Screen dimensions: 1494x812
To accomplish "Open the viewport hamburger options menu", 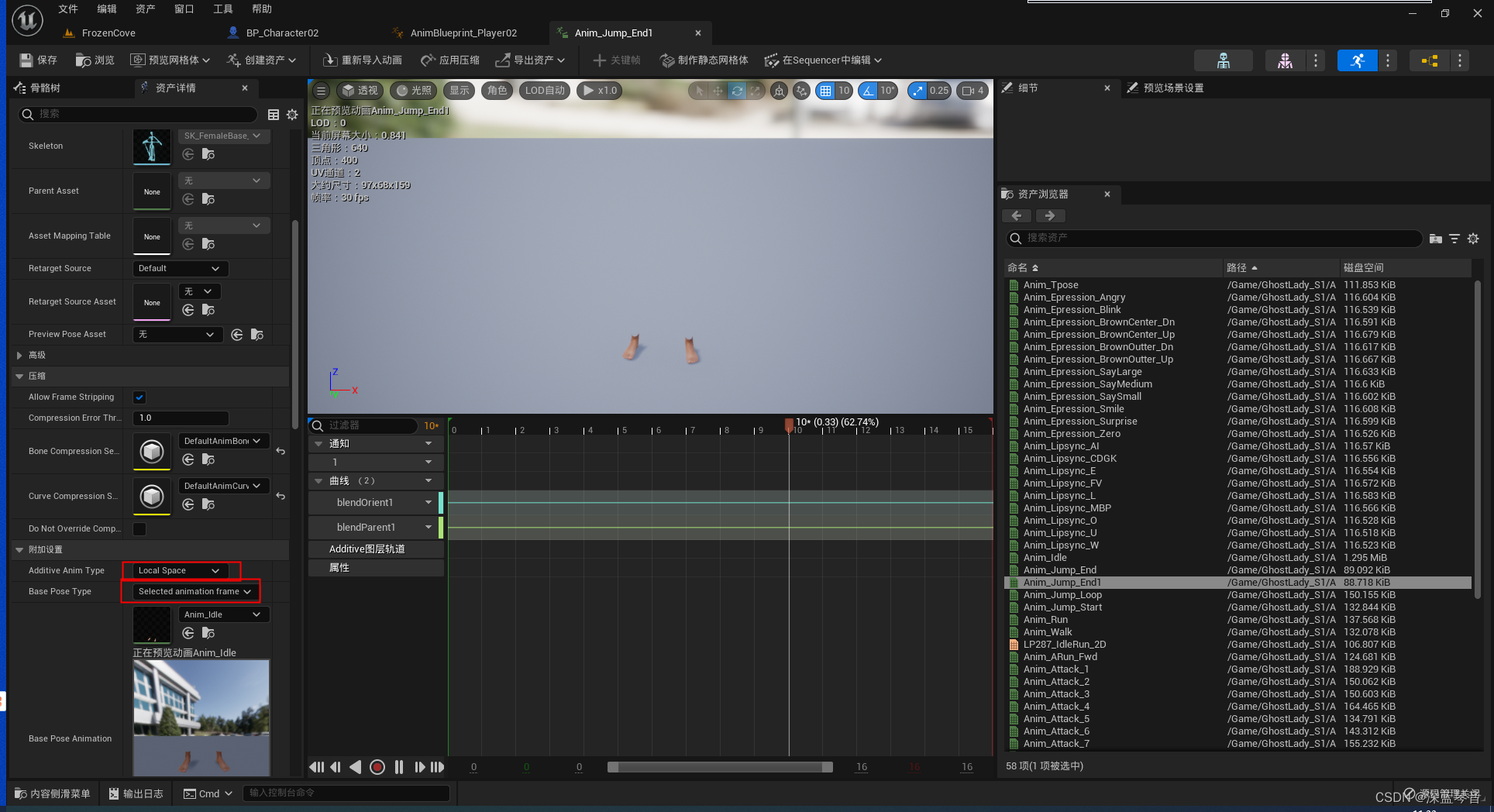I will click(321, 91).
